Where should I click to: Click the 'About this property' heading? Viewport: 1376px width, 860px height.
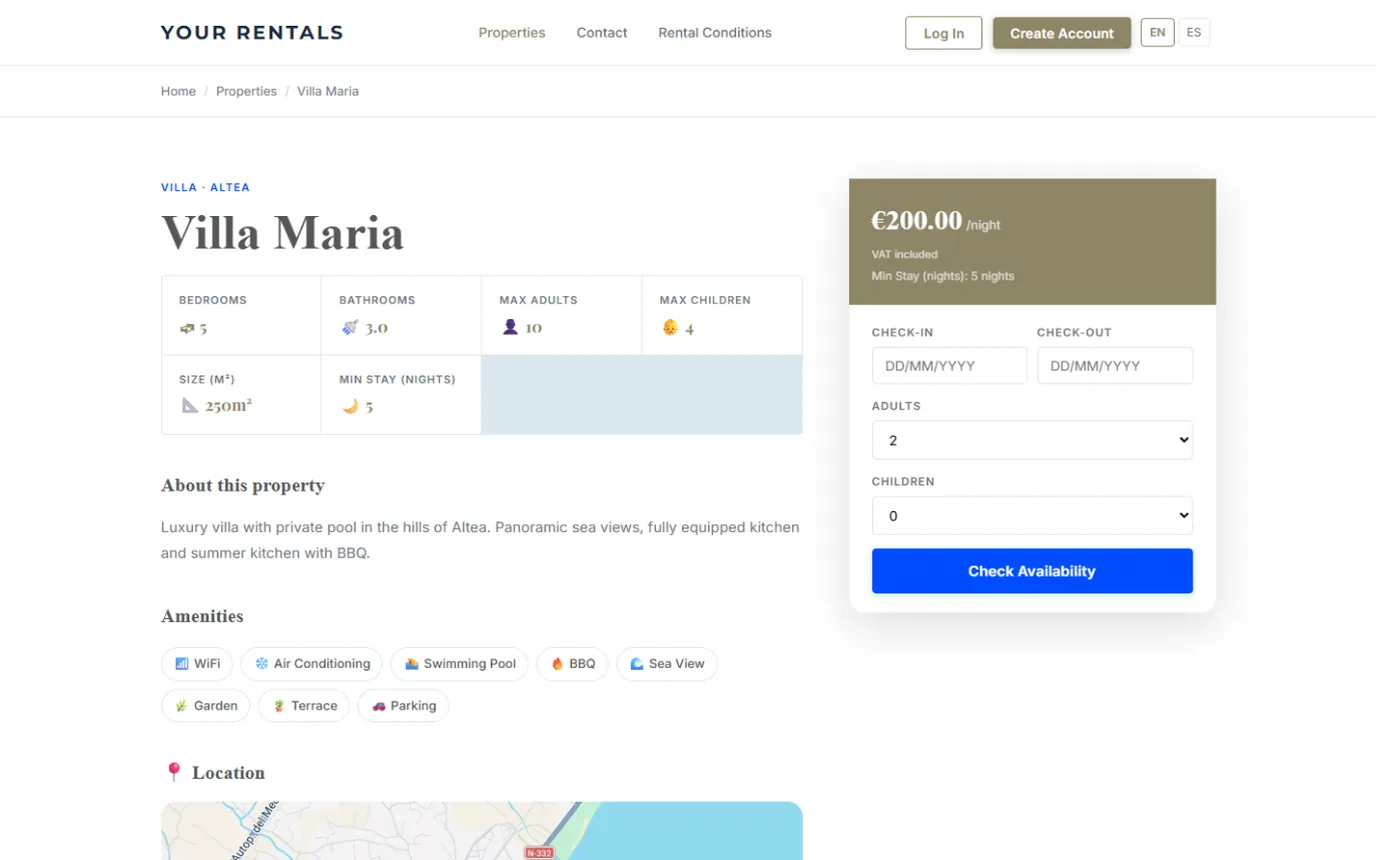243,486
